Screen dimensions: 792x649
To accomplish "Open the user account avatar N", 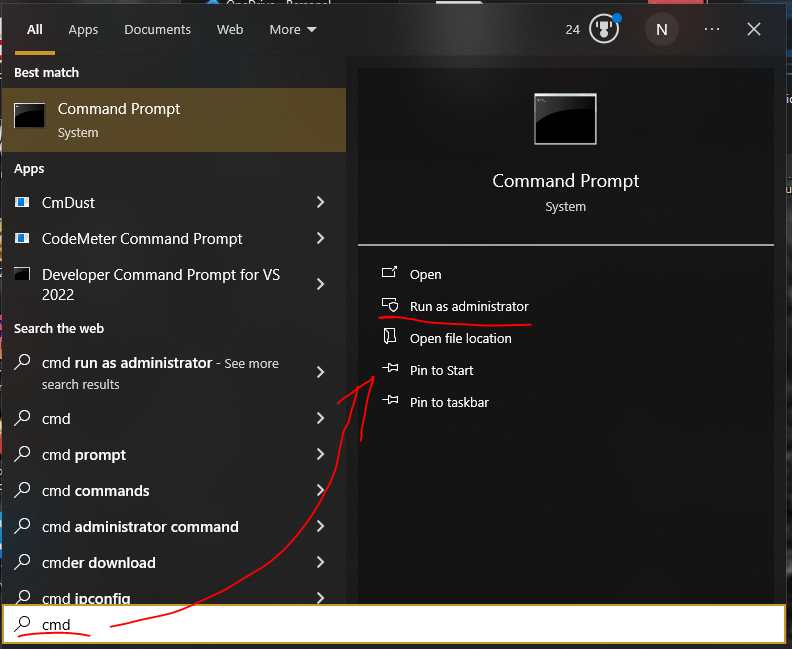I will point(661,29).
